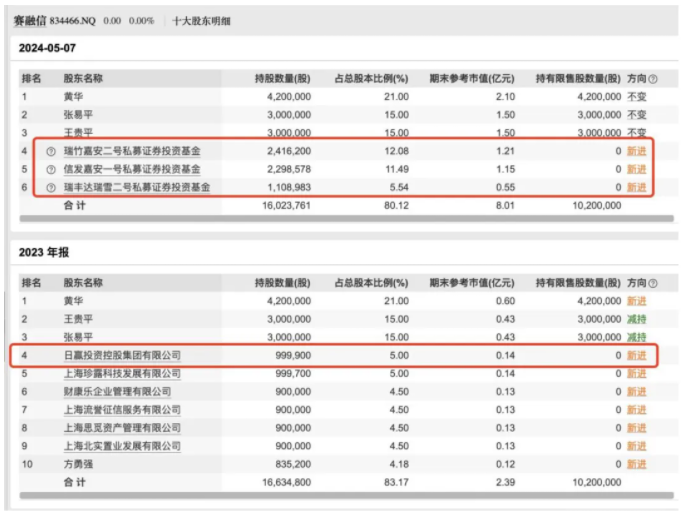Open shareholder link 日赢投资控股集团有限公司
Viewport: 686px width, 511px height.
(122, 355)
